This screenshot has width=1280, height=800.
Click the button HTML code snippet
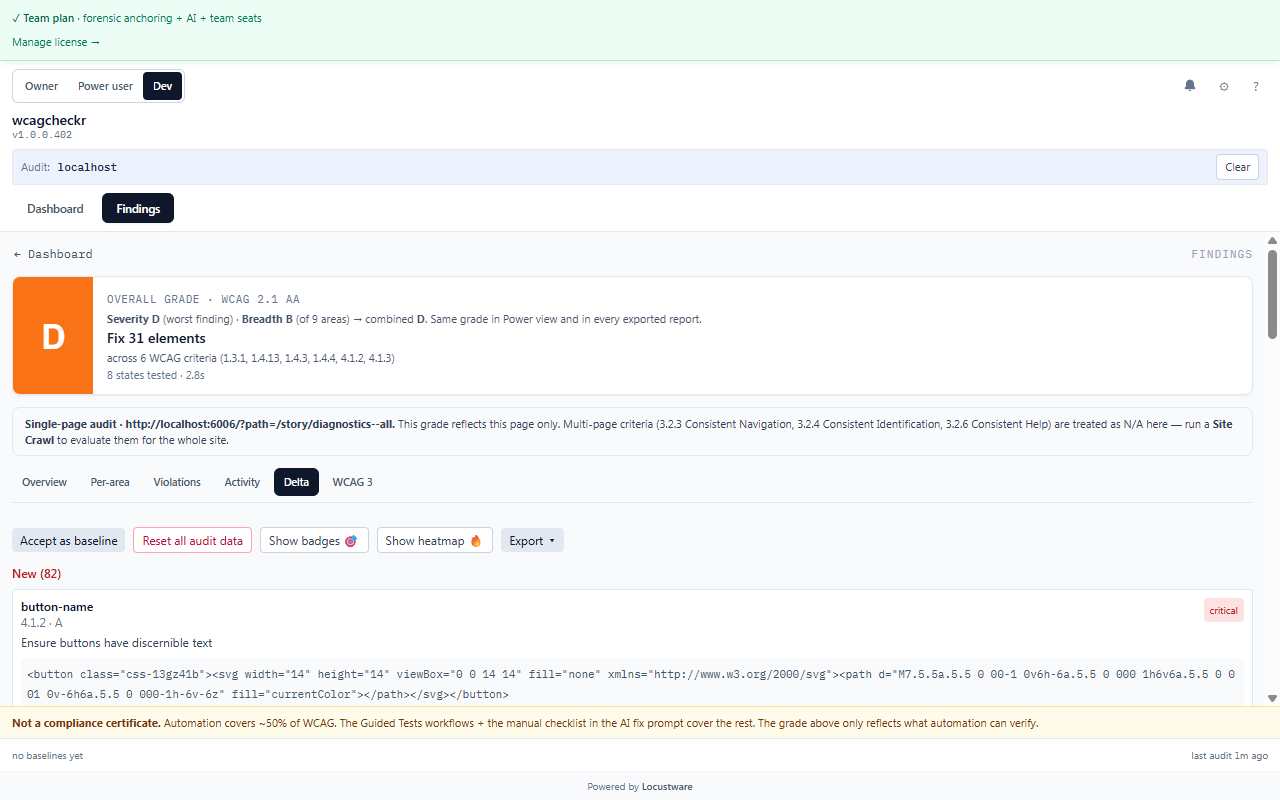click(x=632, y=684)
